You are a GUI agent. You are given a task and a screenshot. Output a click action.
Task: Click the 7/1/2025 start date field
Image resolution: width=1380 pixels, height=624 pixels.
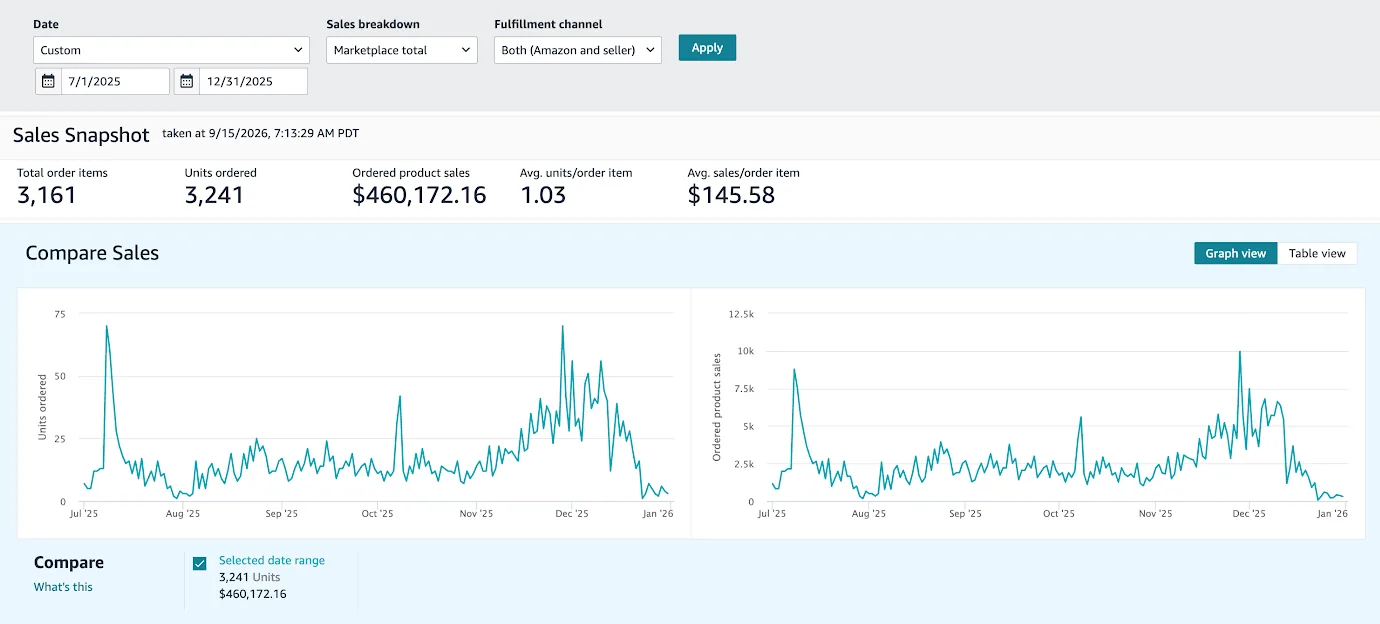pos(115,81)
